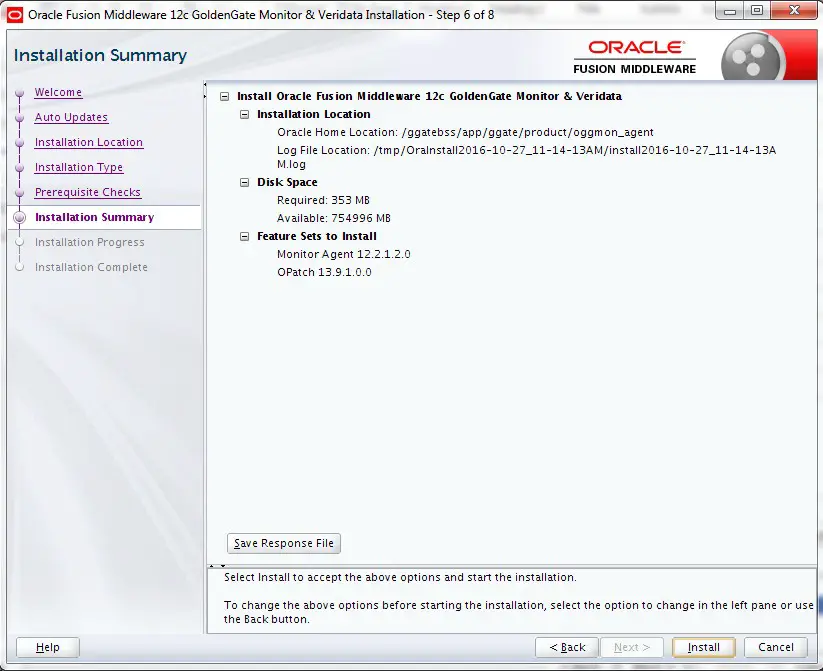This screenshot has width=823, height=671.
Task: Click the Installation Complete step bullet
Action: (19, 267)
